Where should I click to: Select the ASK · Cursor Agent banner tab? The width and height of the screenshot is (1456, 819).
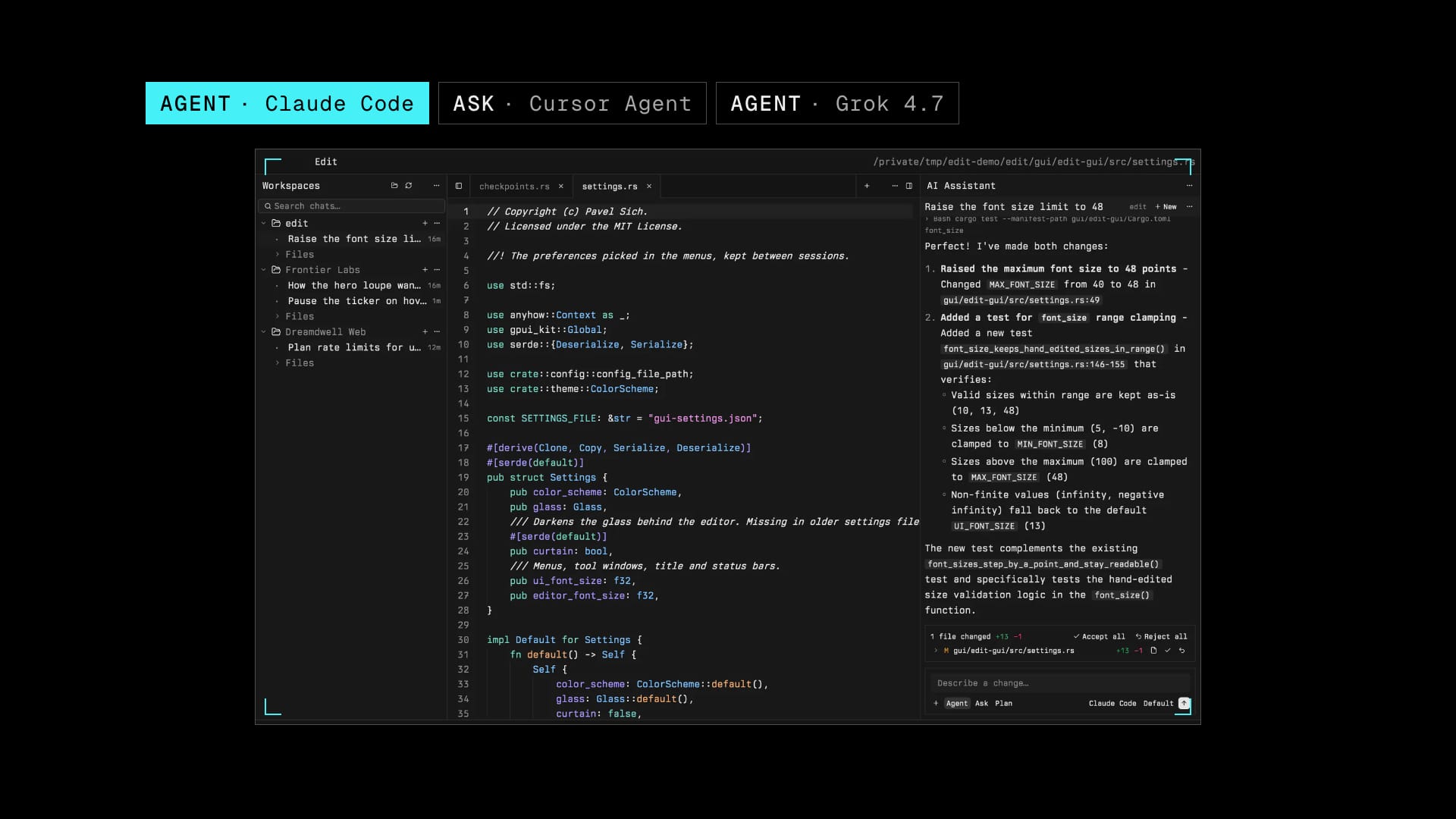573,103
